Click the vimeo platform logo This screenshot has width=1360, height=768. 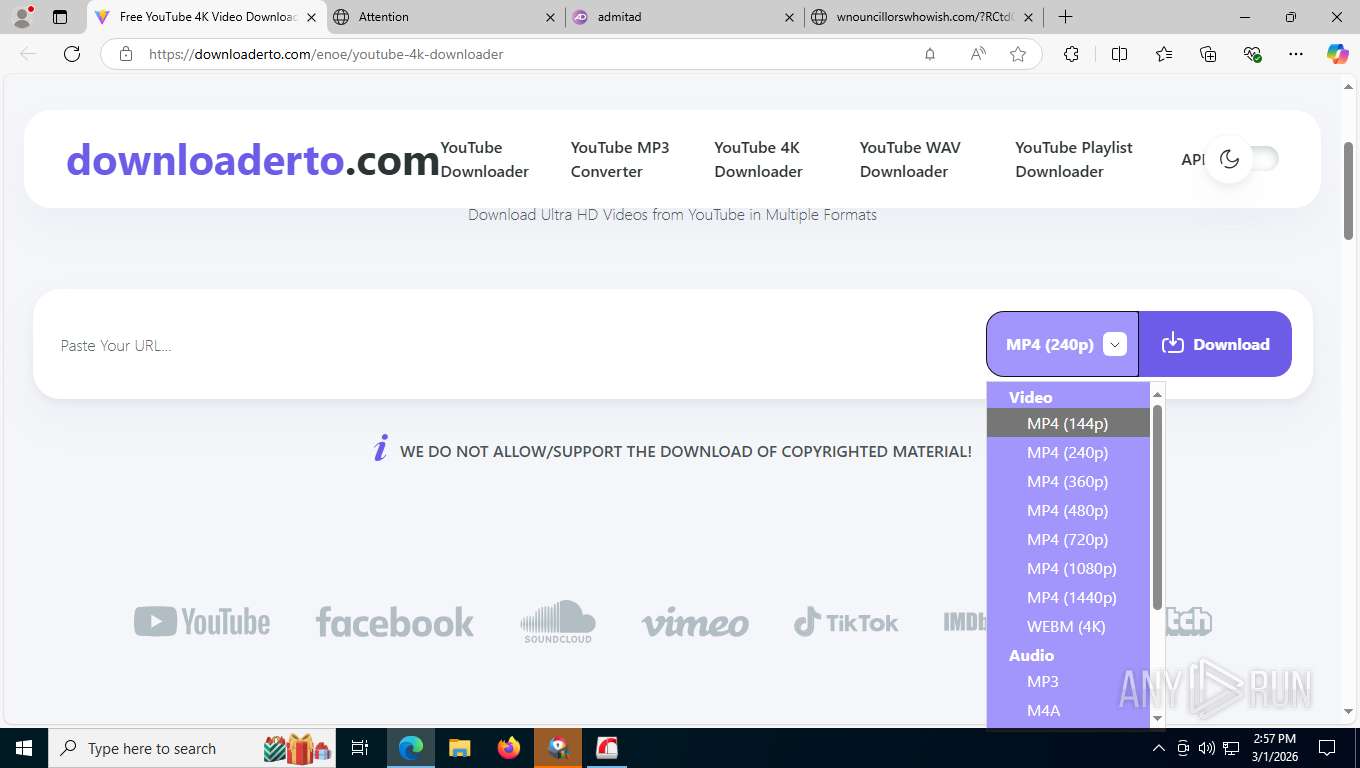[x=695, y=623]
